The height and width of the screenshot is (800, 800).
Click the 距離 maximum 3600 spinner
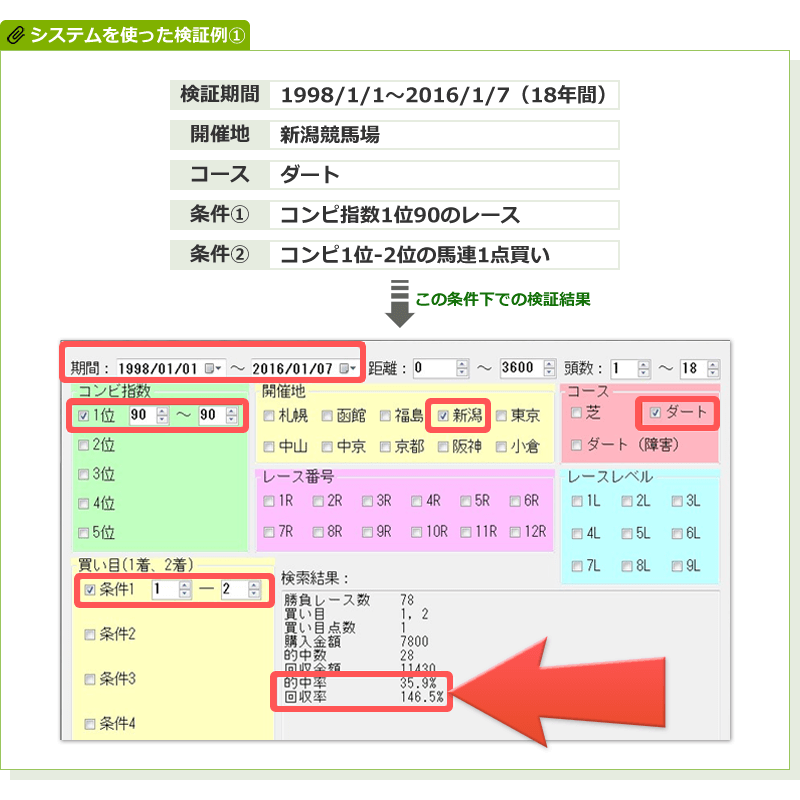546,368
